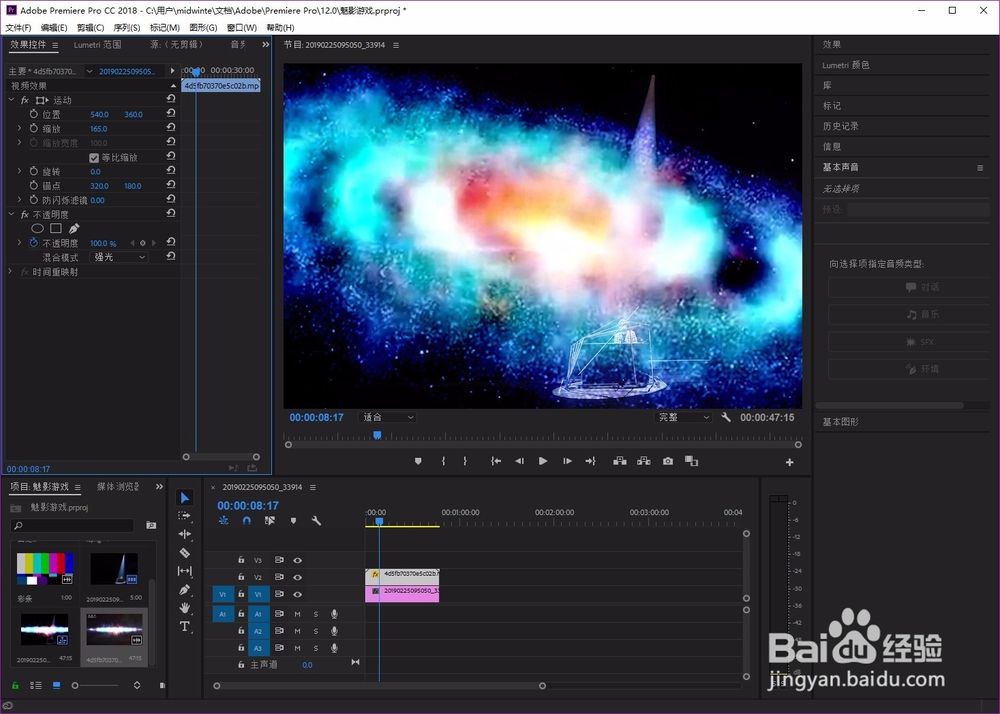The width and height of the screenshot is (1000, 714).
Task: Click the Program monitor playhead scrubber
Action: [x=377, y=435]
